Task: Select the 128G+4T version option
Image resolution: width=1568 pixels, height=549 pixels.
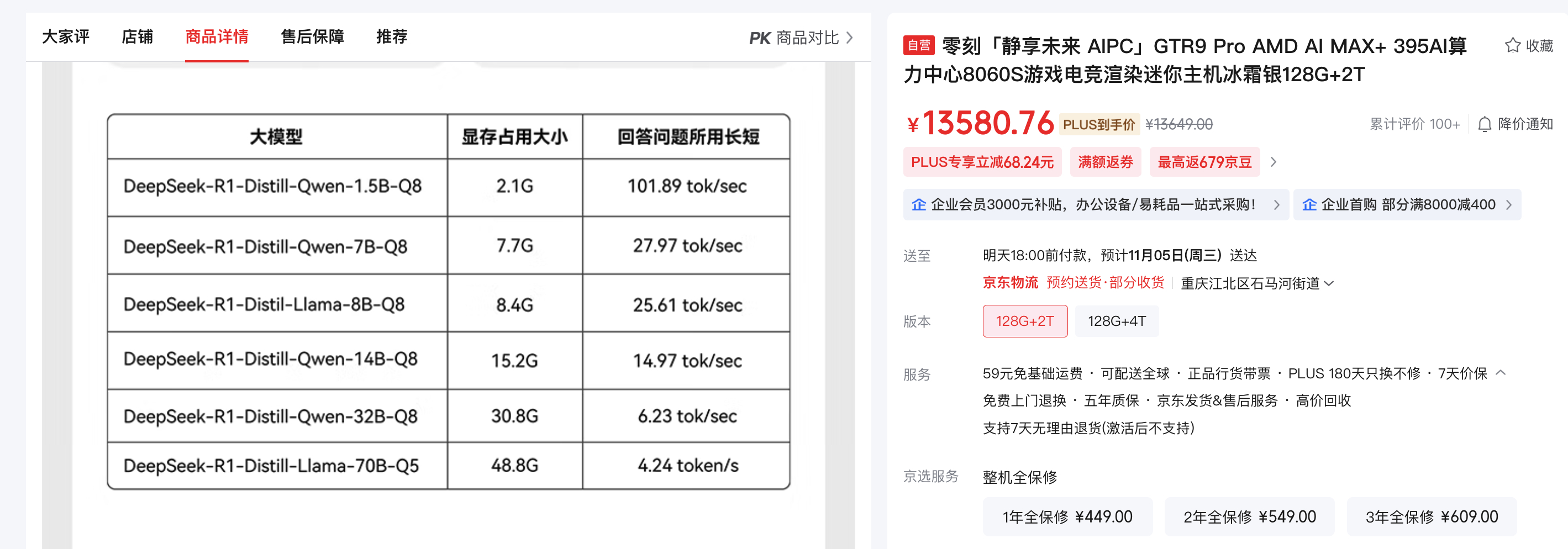Action: (x=1117, y=321)
